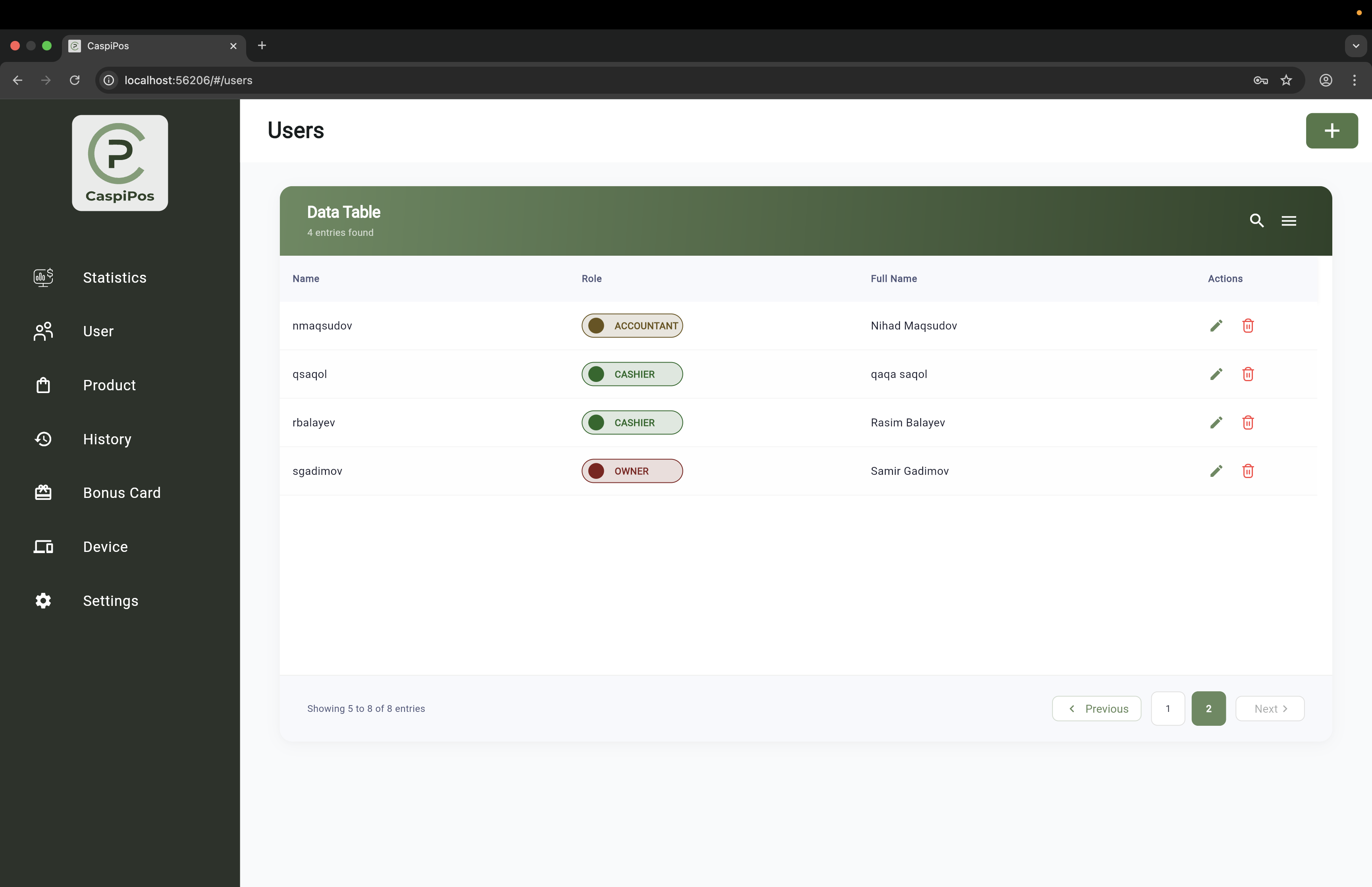The image size is (1372, 887).
Task: Click the green add user plus button
Action: pos(1331,131)
